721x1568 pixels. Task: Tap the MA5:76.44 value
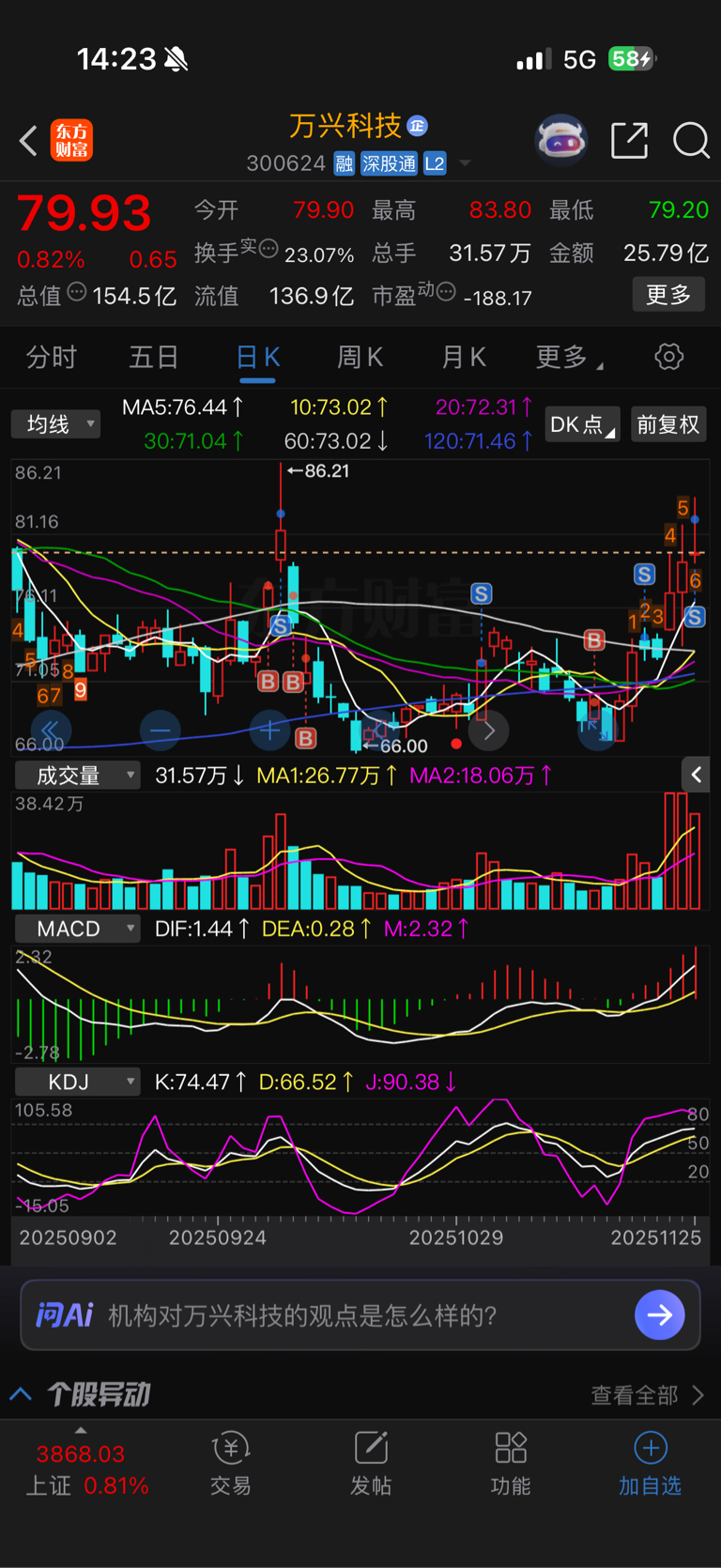coord(183,407)
